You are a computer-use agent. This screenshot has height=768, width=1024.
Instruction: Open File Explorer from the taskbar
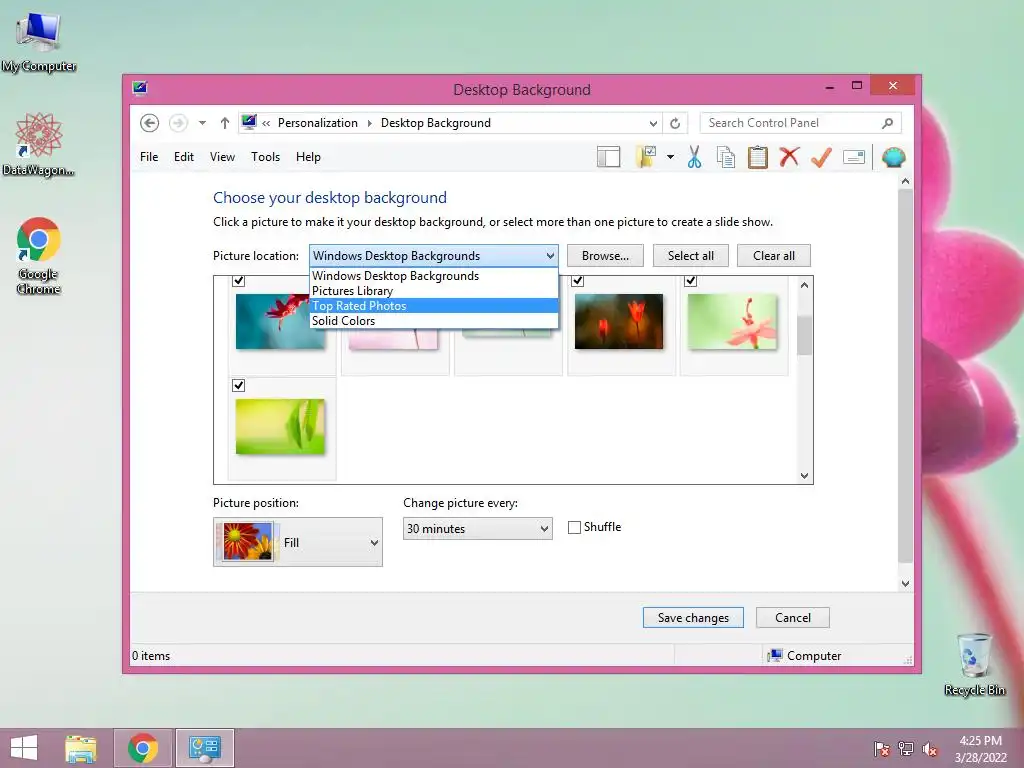pos(81,748)
